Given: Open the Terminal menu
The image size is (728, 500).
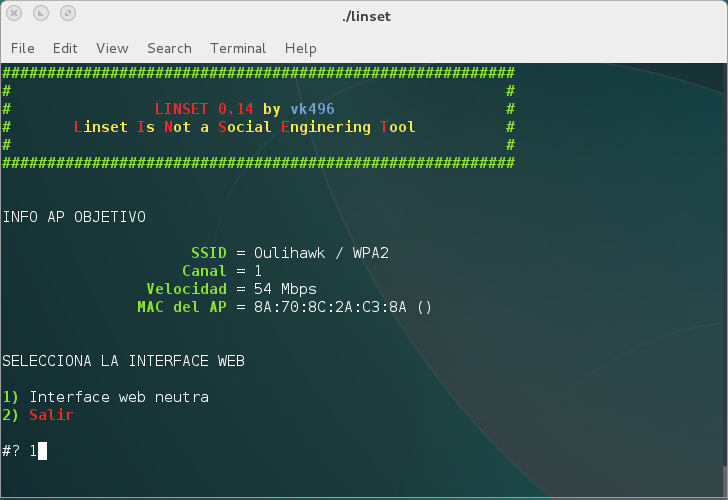Looking at the screenshot, I should point(238,48).
